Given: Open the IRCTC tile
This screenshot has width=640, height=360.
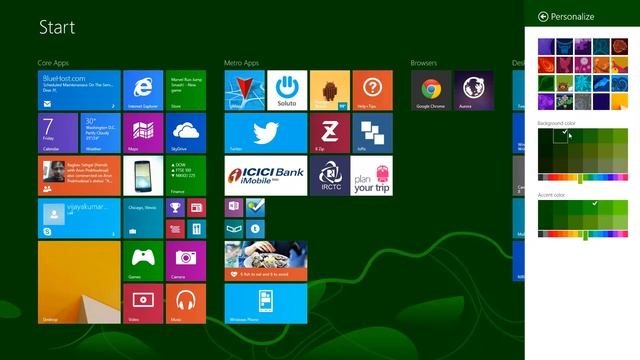Looking at the screenshot, I should (330, 176).
